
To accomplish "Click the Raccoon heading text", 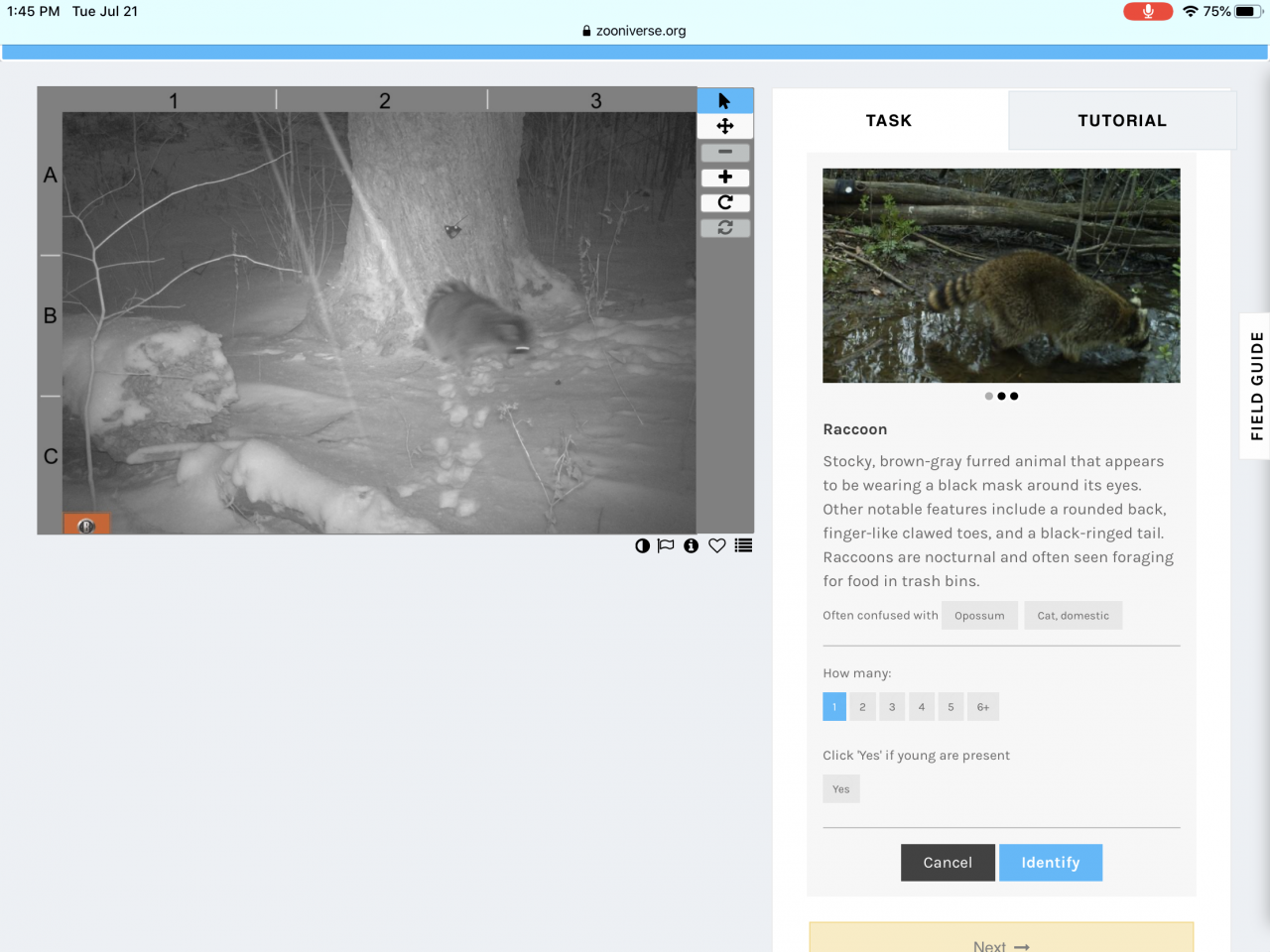I will [x=855, y=429].
